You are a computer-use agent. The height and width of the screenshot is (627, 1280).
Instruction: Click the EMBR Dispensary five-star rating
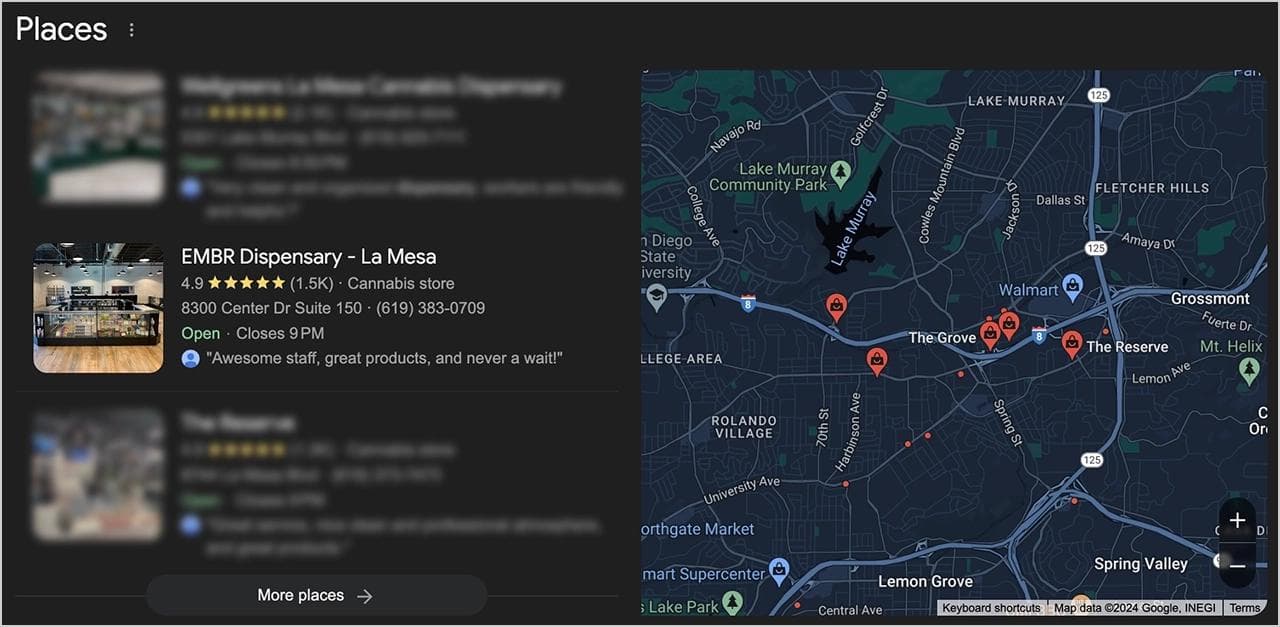[246, 283]
